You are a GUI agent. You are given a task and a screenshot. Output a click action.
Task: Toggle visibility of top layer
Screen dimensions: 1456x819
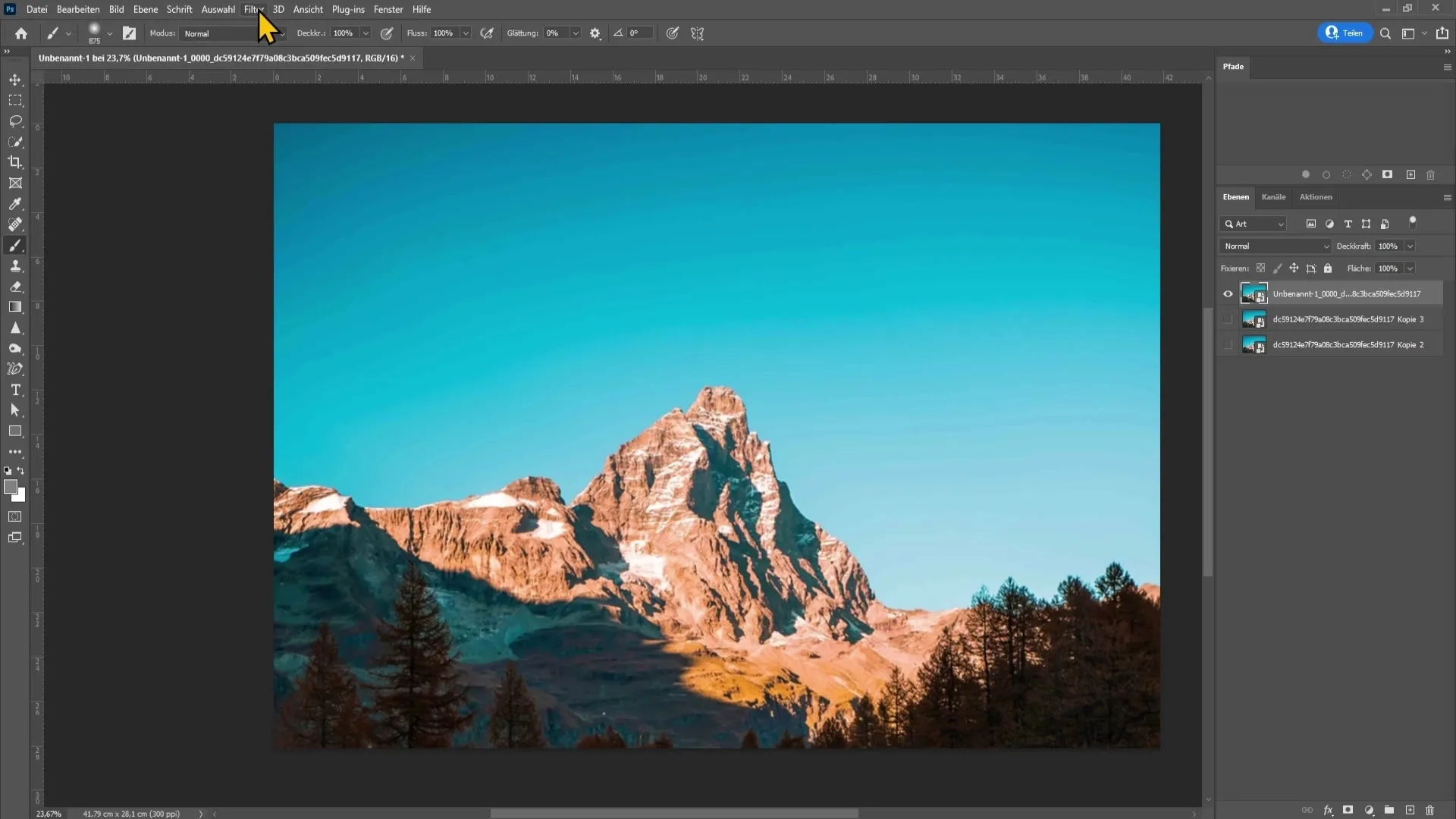(1227, 293)
